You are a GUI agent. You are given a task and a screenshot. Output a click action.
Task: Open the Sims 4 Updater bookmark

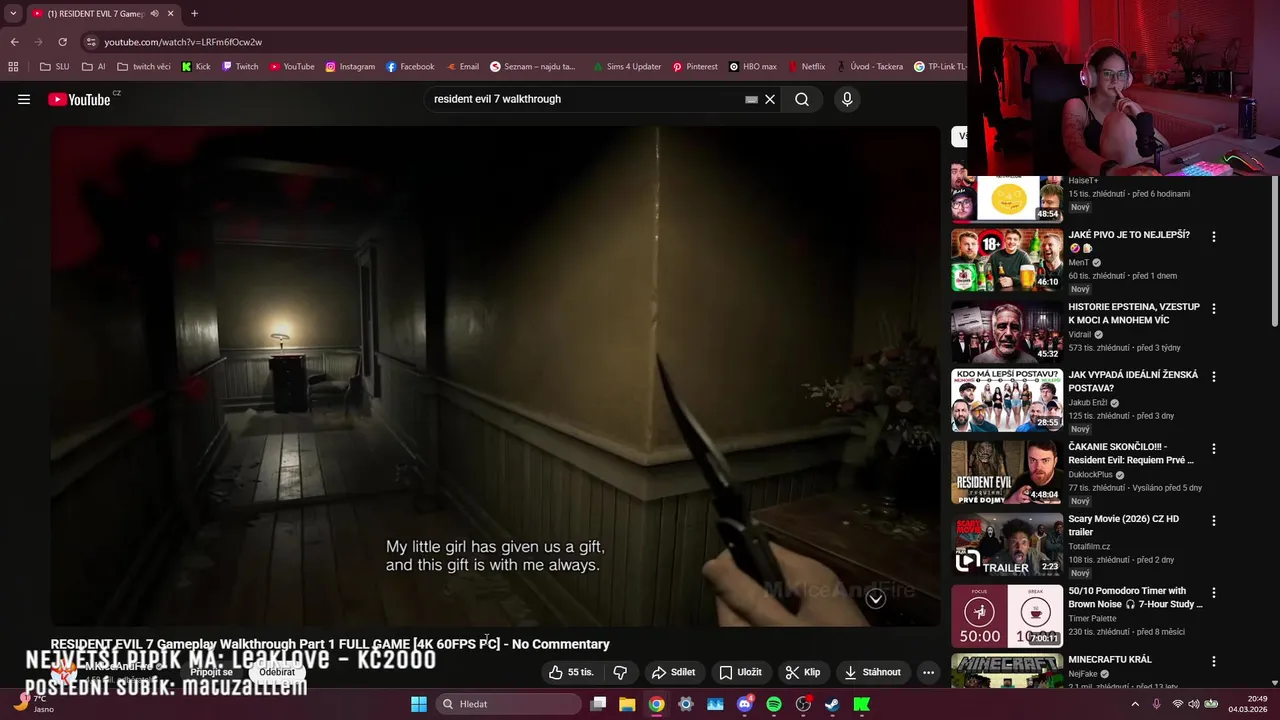point(626,67)
